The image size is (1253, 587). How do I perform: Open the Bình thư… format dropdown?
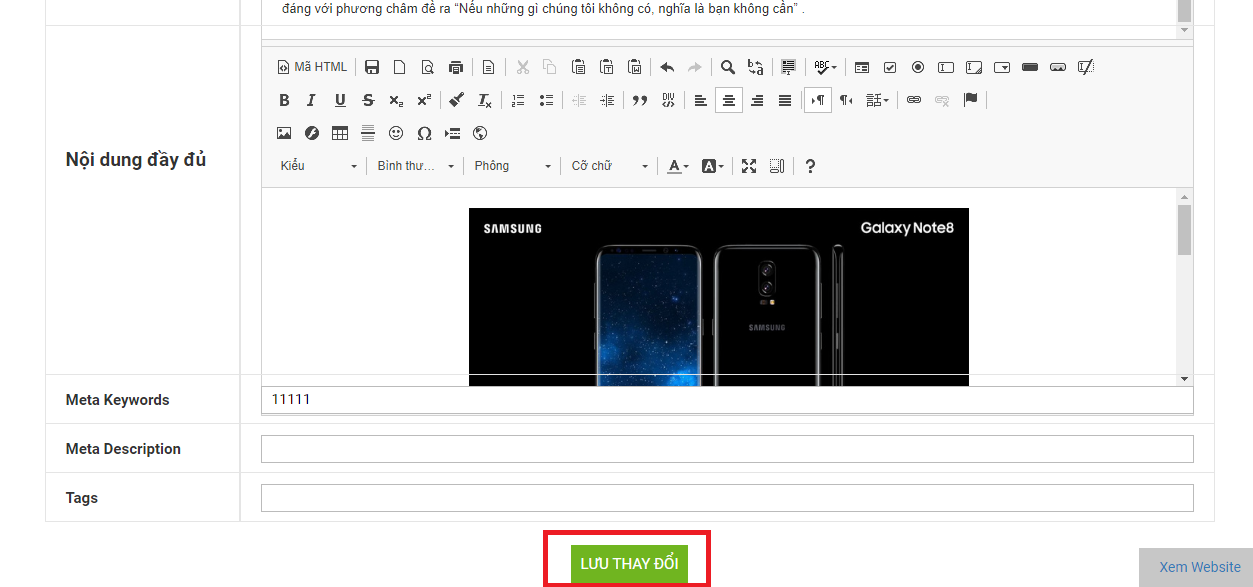[416, 166]
